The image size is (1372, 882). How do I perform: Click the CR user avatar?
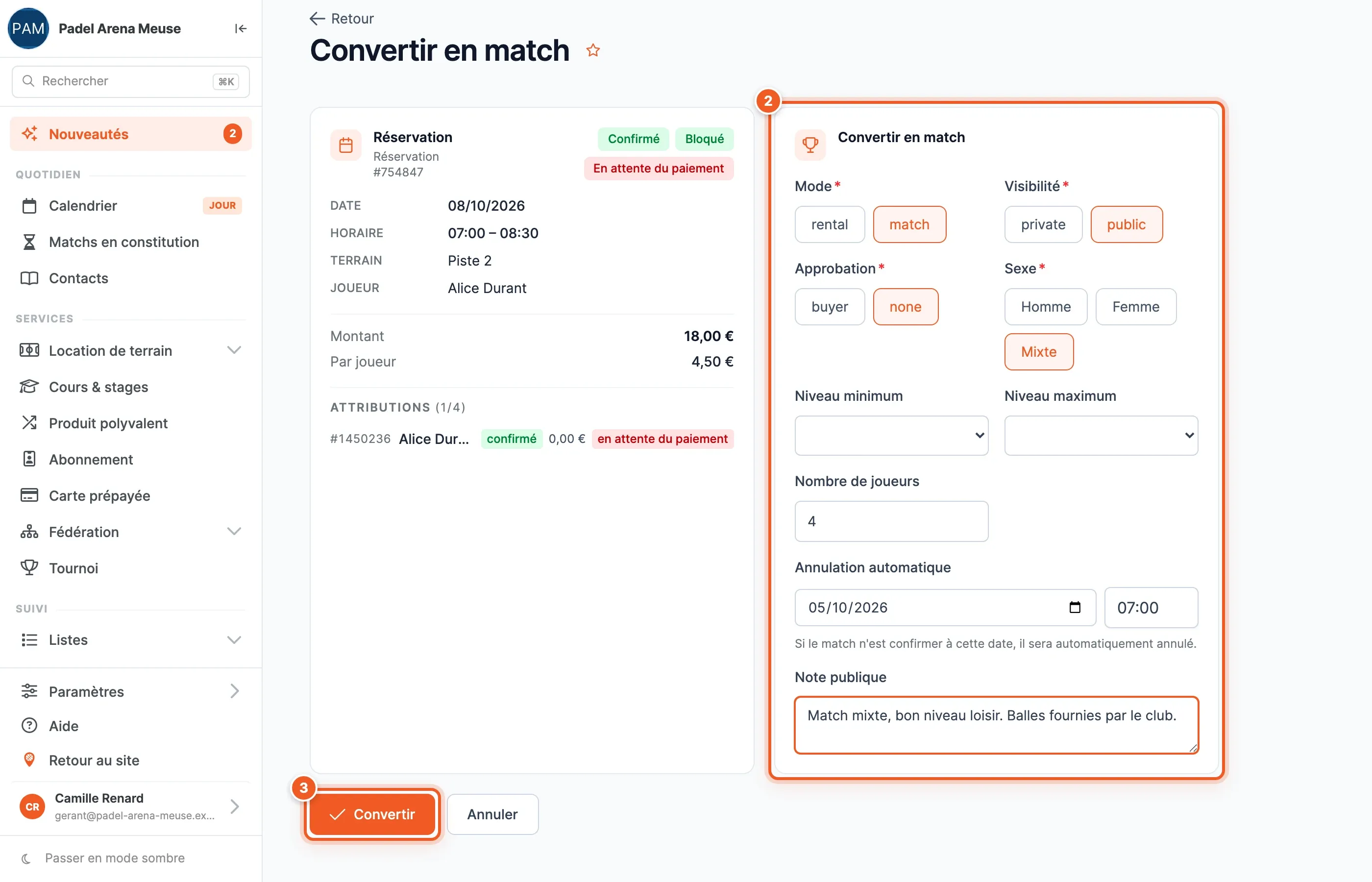[x=32, y=807]
